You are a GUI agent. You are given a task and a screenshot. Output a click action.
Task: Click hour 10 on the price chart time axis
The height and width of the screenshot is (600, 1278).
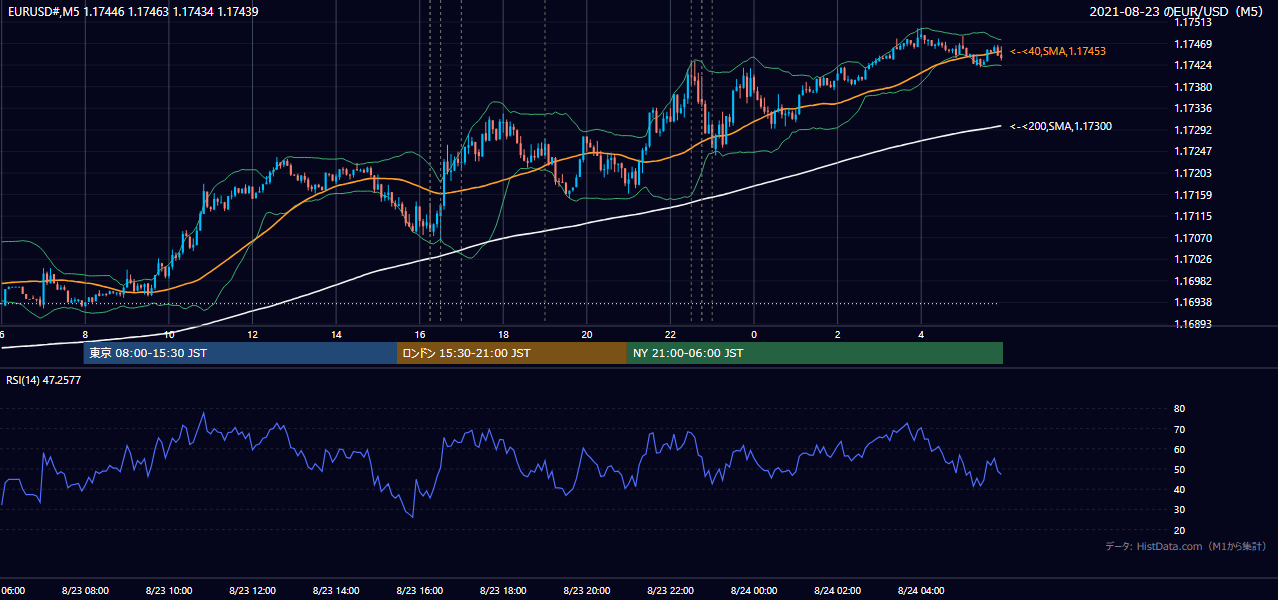[x=169, y=335]
